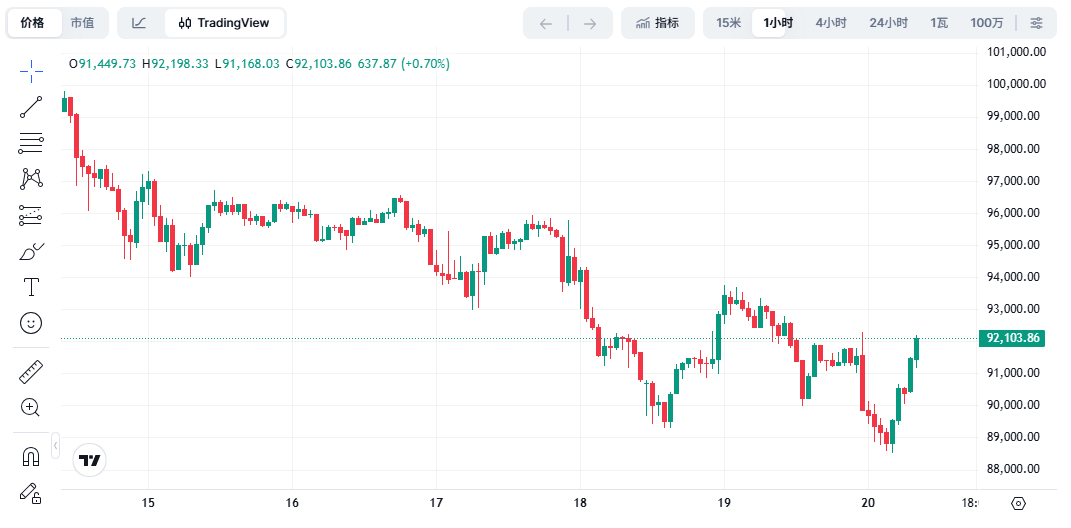Click the undo back arrow button
Viewport: 1071px width, 528px height.
(x=546, y=23)
